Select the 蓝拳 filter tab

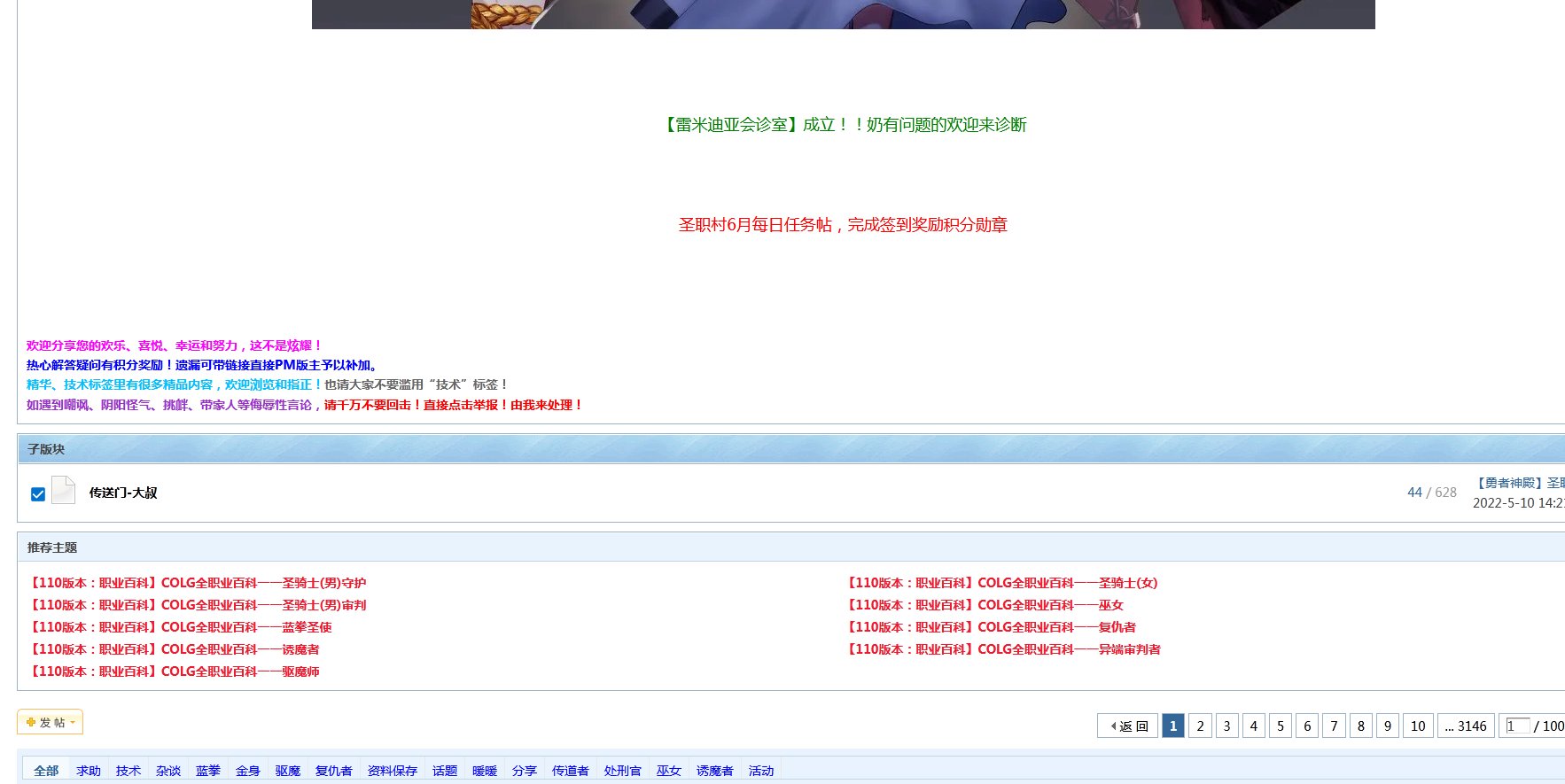(208, 771)
